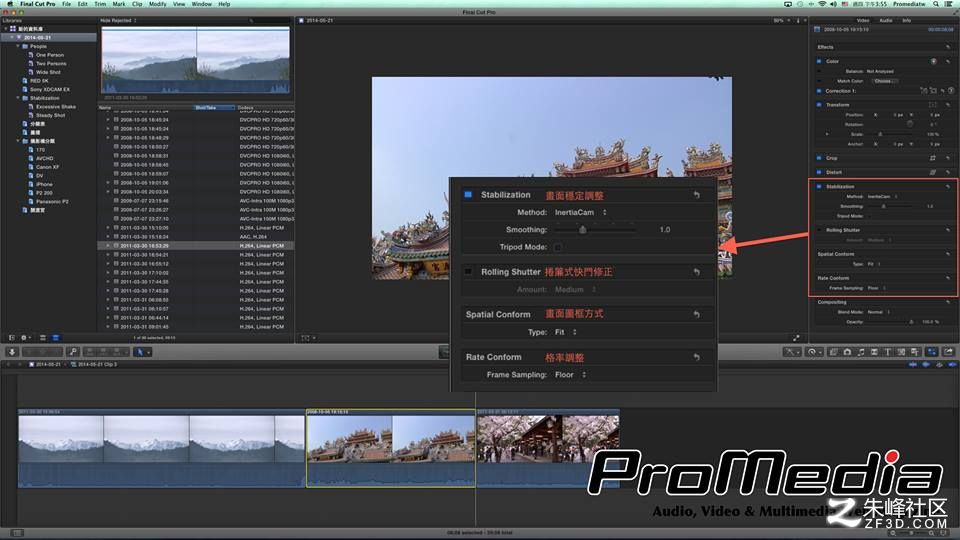
Task: Select the Excessive Shake collection
Action: tap(55, 107)
